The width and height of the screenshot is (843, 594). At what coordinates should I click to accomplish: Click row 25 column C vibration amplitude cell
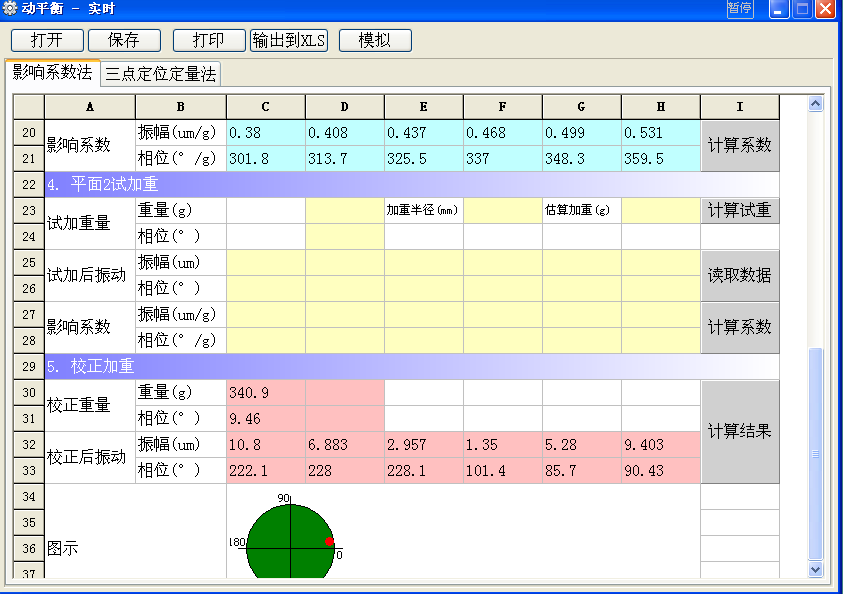tap(266, 262)
